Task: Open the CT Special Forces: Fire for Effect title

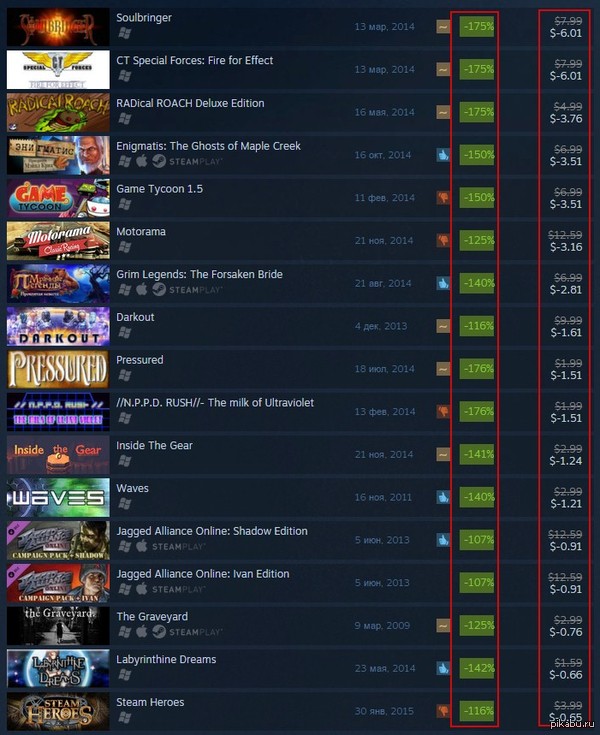Action: click(195, 60)
